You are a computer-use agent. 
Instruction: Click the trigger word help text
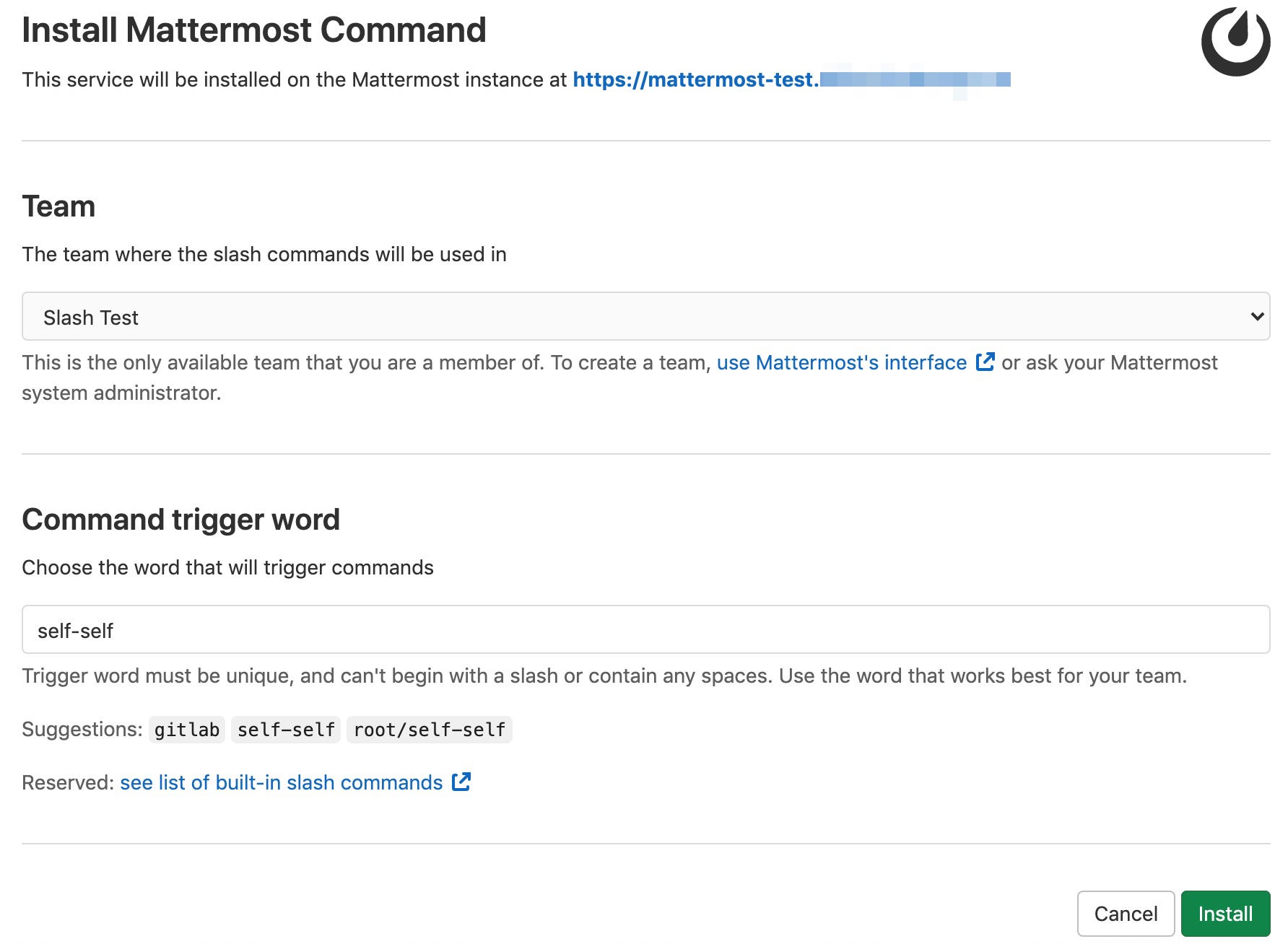point(604,676)
